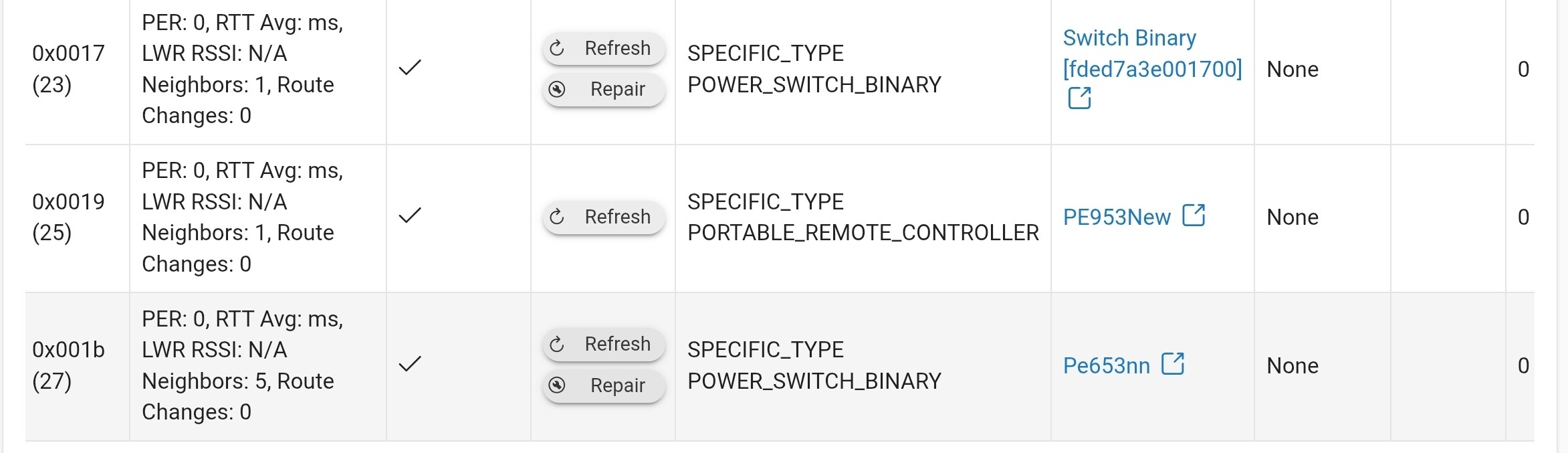The height and width of the screenshot is (453, 1568).
Task: Click external-link icon beside Pe653nn
Action: click(1173, 364)
